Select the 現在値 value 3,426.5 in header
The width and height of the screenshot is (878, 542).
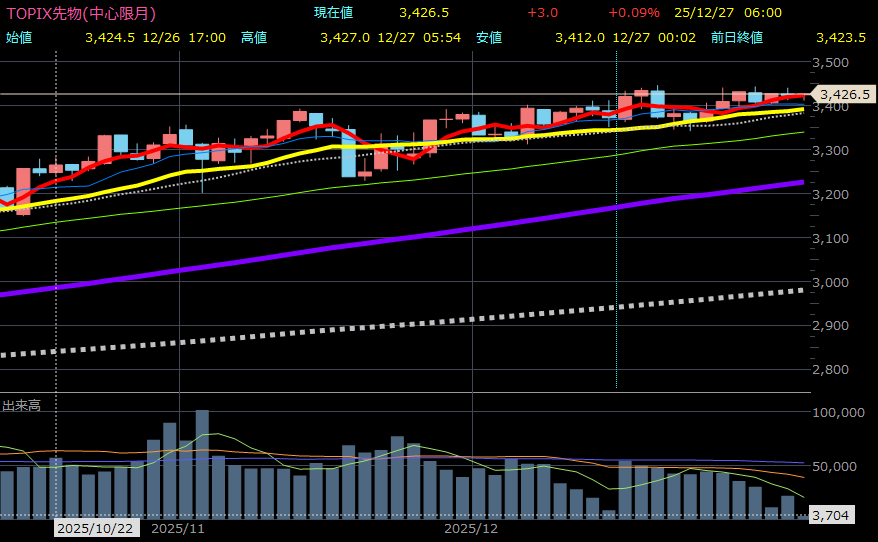[x=423, y=13]
